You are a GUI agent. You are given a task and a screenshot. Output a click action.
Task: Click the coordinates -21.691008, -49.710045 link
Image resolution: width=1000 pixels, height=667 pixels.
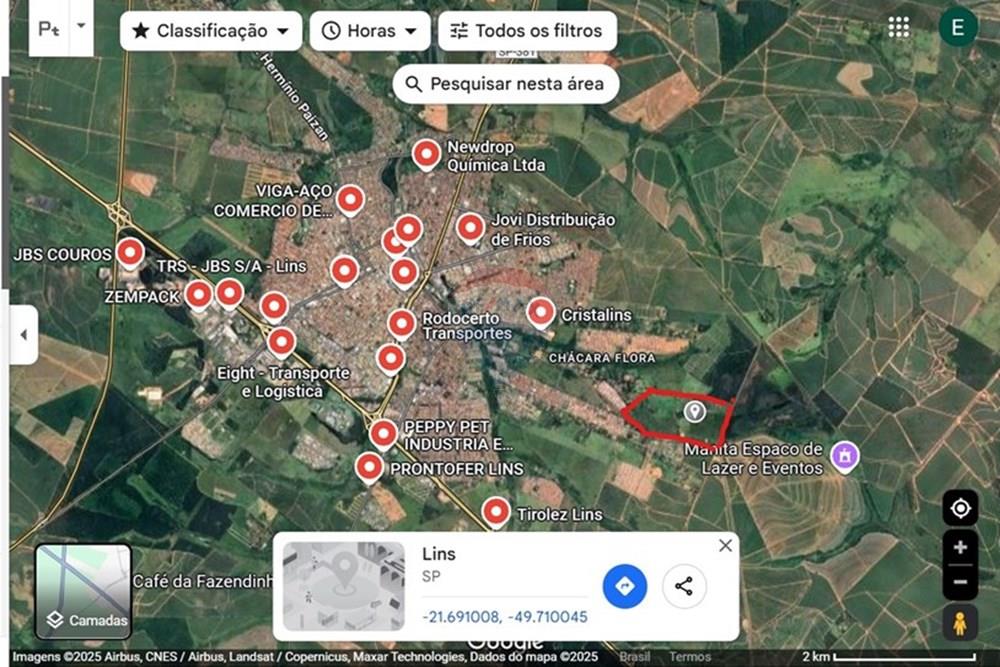(505, 617)
